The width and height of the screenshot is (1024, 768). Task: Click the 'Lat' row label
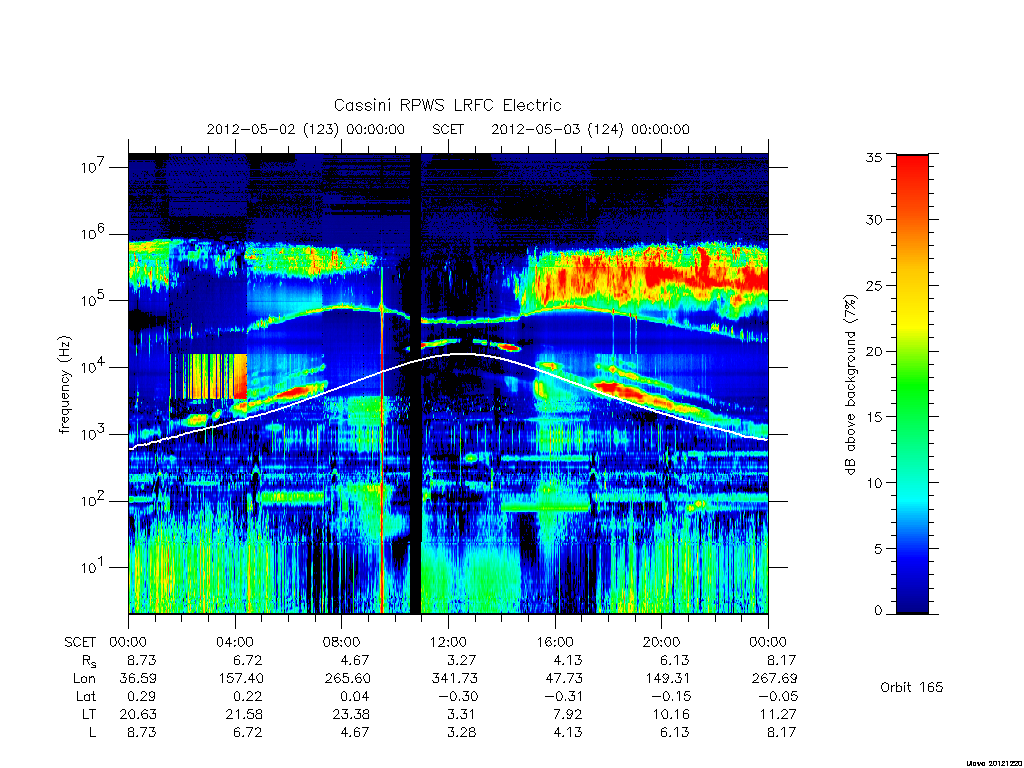(x=86, y=696)
